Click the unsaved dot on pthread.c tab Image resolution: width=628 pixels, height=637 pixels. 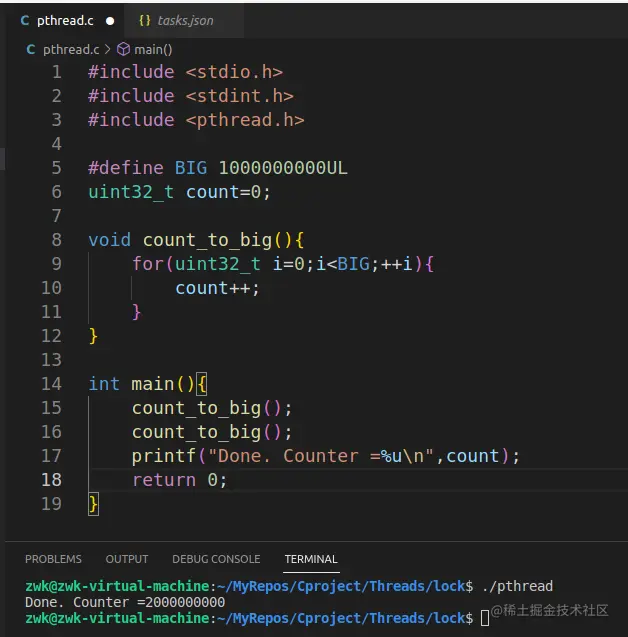click(x=110, y=21)
